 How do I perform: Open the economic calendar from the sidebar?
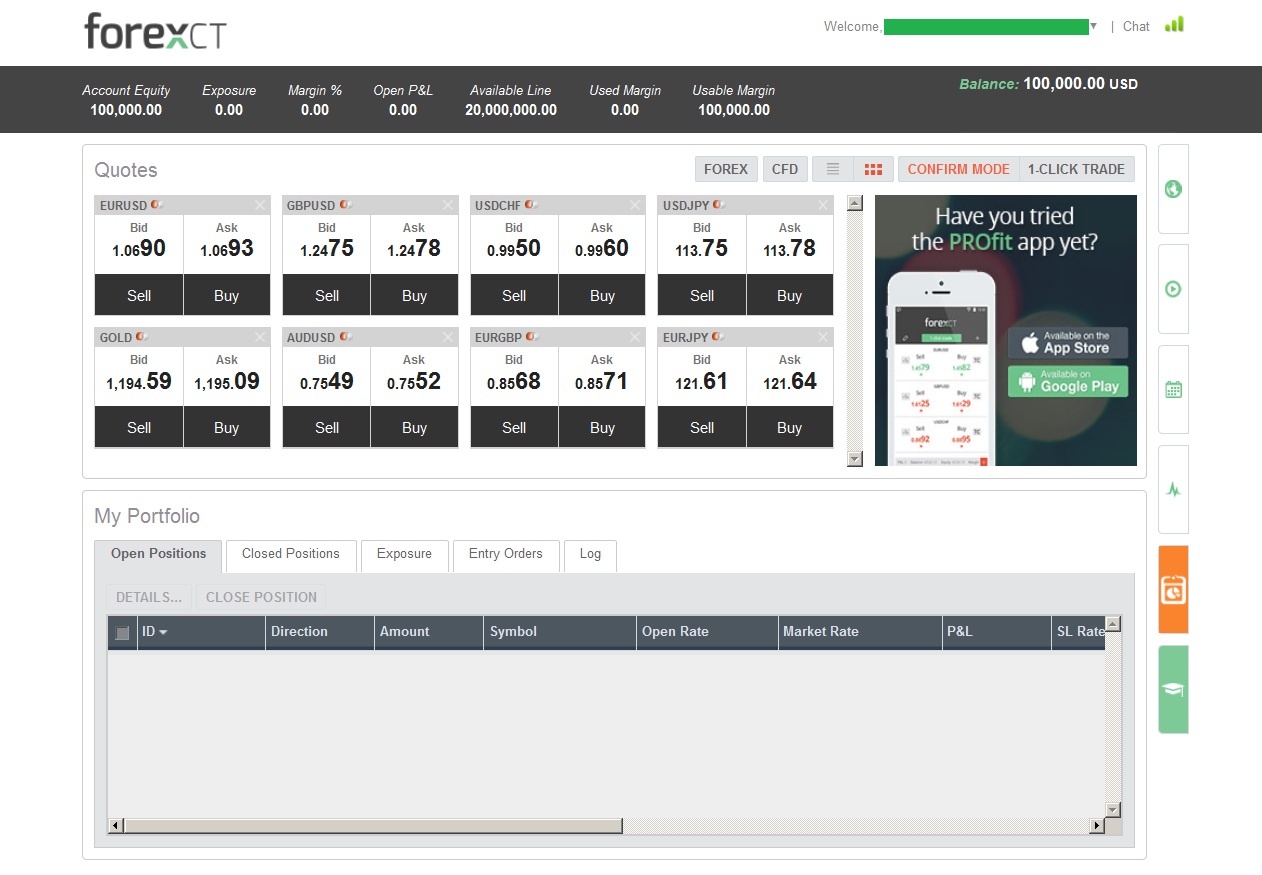[x=1173, y=388]
